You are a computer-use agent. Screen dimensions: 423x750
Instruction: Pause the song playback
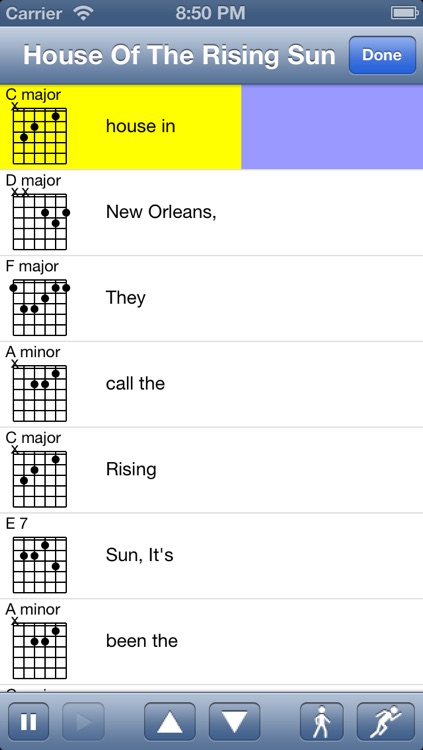coord(28,721)
